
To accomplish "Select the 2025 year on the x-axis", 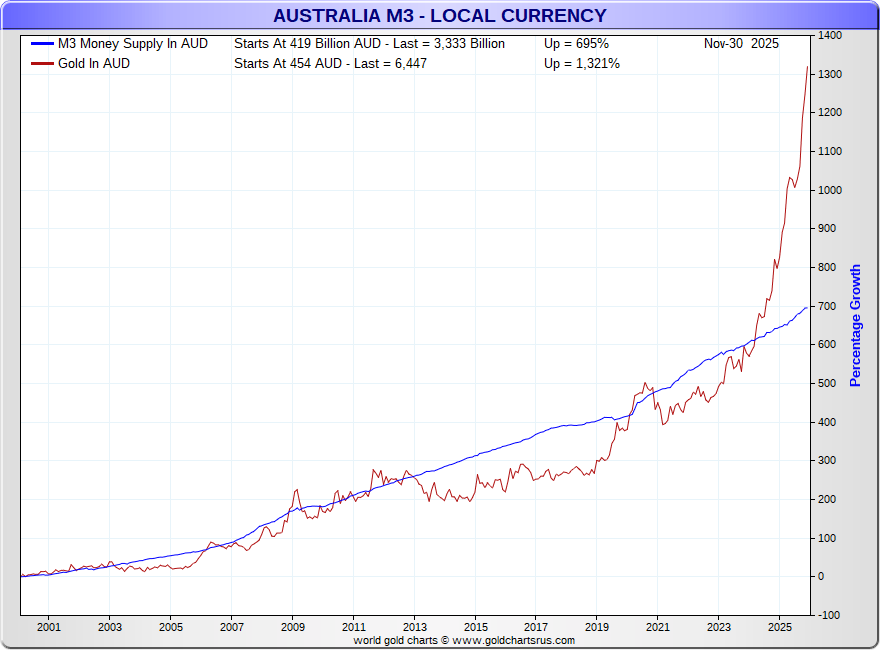I will click(779, 627).
